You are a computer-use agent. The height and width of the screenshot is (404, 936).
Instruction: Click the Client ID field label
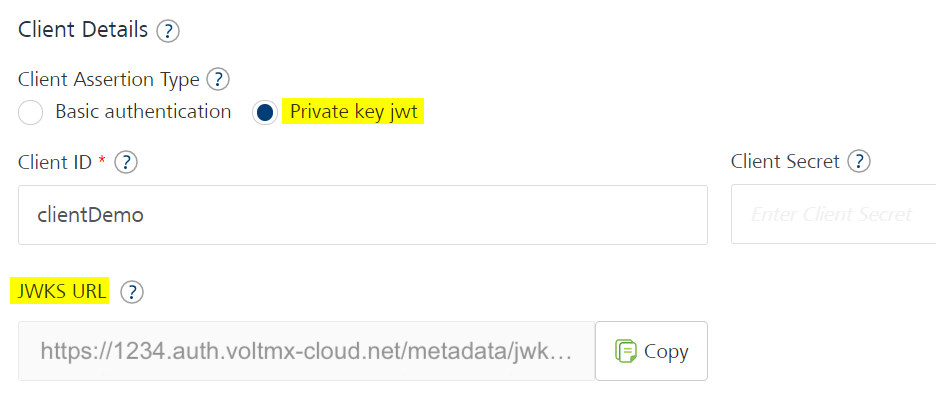(x=55, y=161)
